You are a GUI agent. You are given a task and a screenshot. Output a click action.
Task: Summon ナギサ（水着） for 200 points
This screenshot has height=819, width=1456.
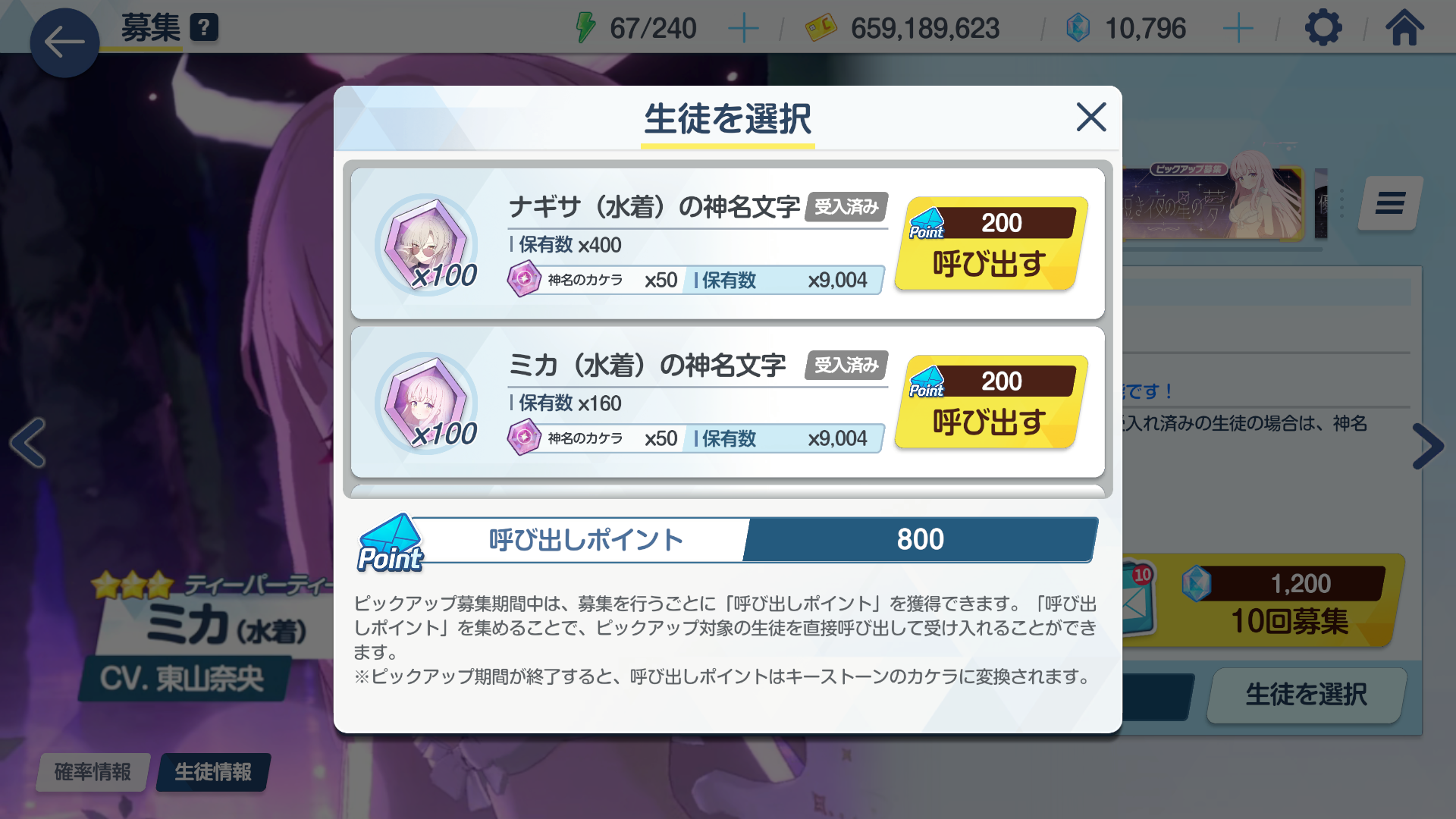[991, 243]
